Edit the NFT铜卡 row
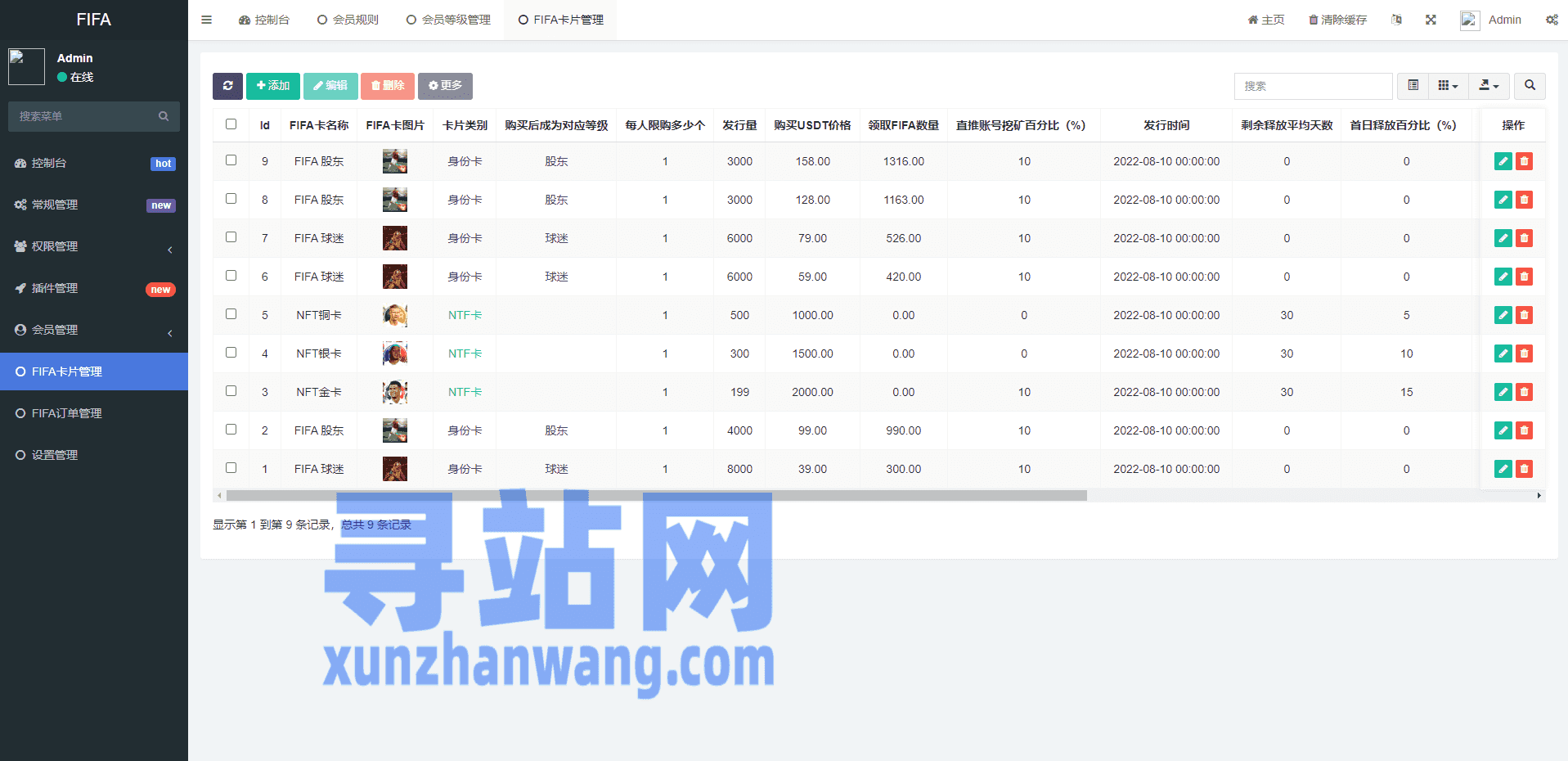This screenshot has width=1568, height=761. (1503, 315)
